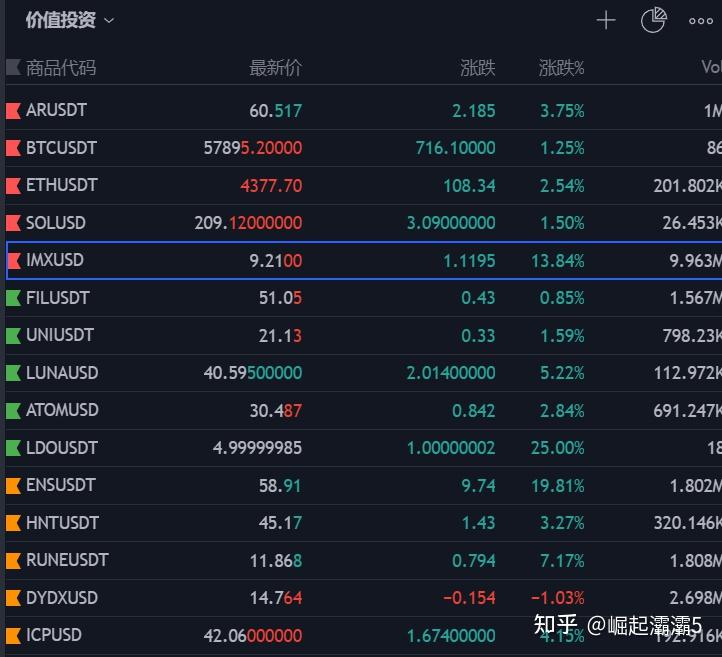This screenshot has height=657, width=722.
Task: Click SOLUSD price 209.12000000
Action: (248, 223)
